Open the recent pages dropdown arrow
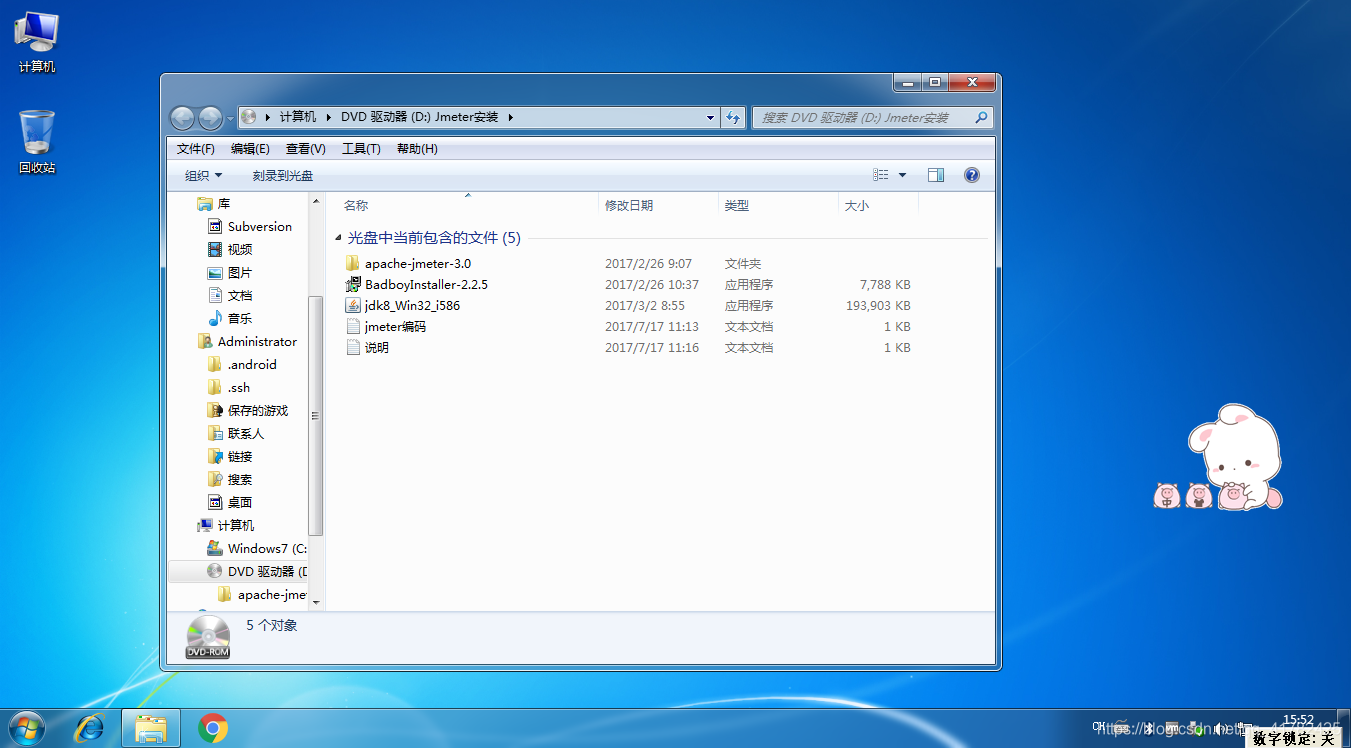Screen dimensions: 1351x748 pos(230,118)
